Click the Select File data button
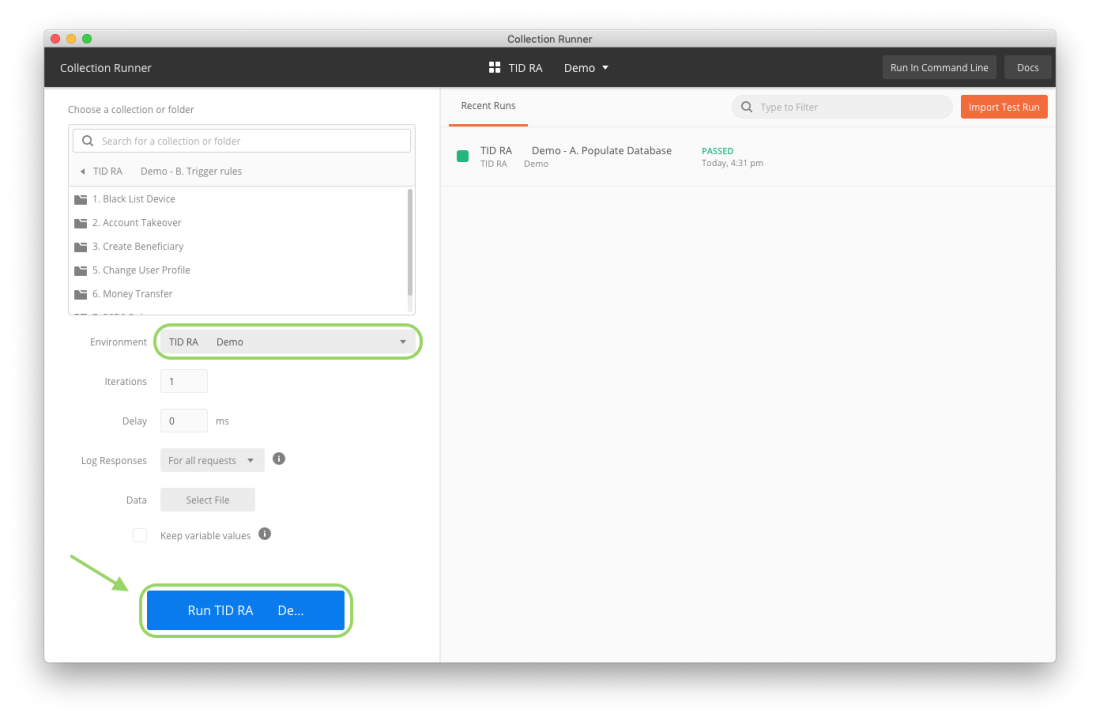This screenshot has height=721, width=1100. [x=208, y=500]
